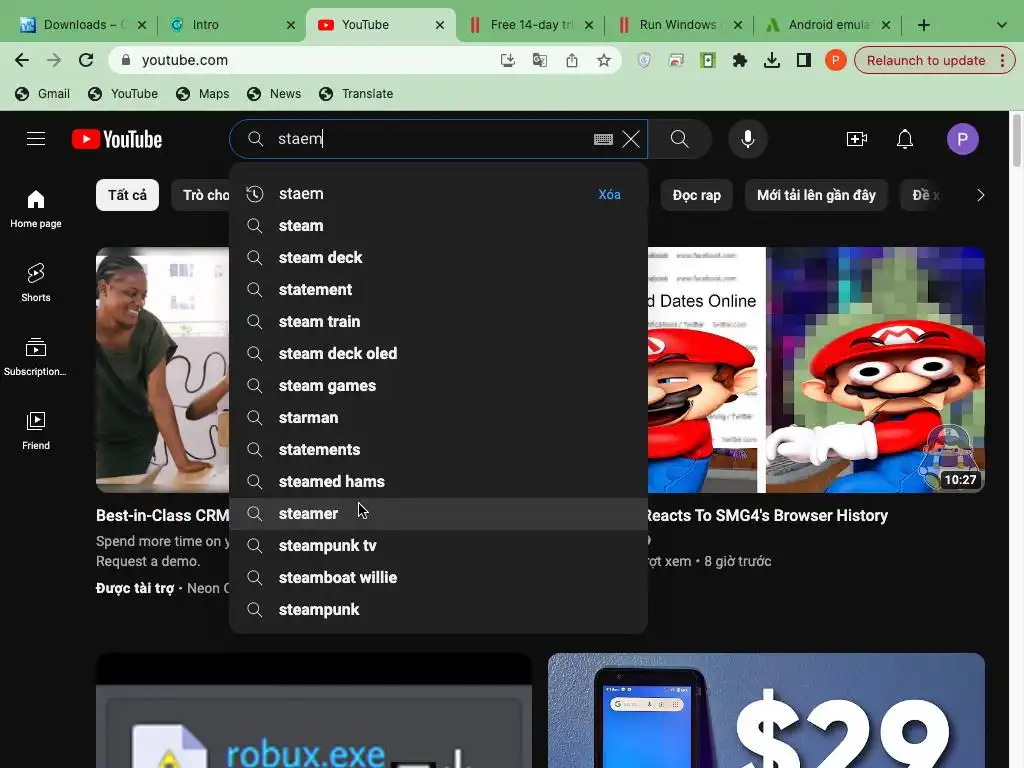The image size is (1024, 768).
Task: Close the YouTube tab
Action: tap(440, 25)
